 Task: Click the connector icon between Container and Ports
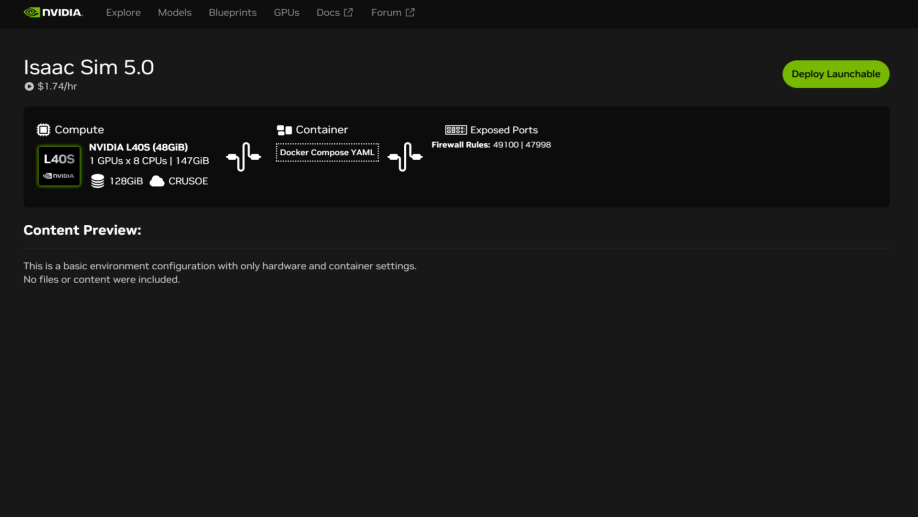[x=405, y=157]
